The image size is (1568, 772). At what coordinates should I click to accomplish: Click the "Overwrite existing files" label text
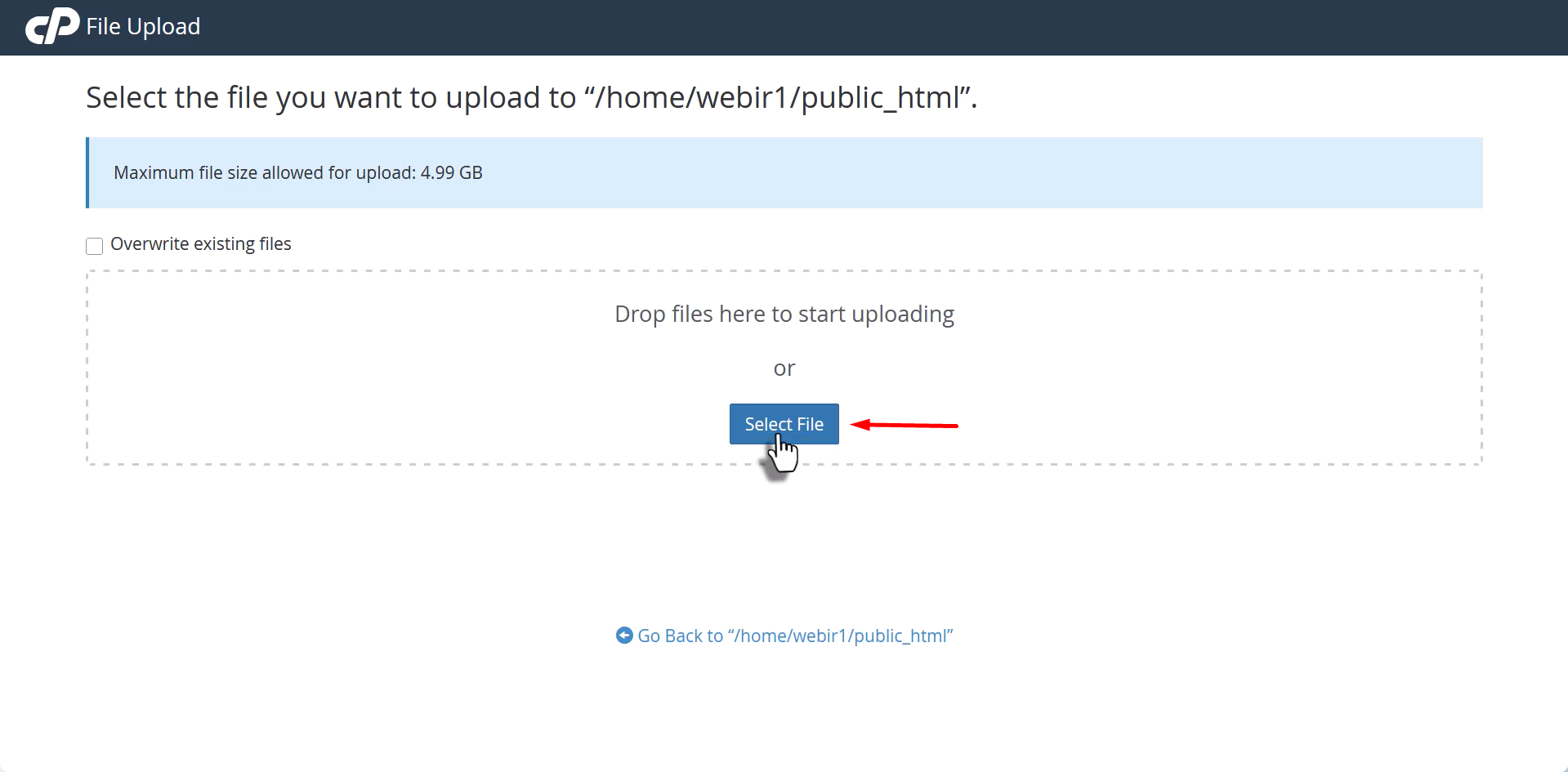point(201,244)
